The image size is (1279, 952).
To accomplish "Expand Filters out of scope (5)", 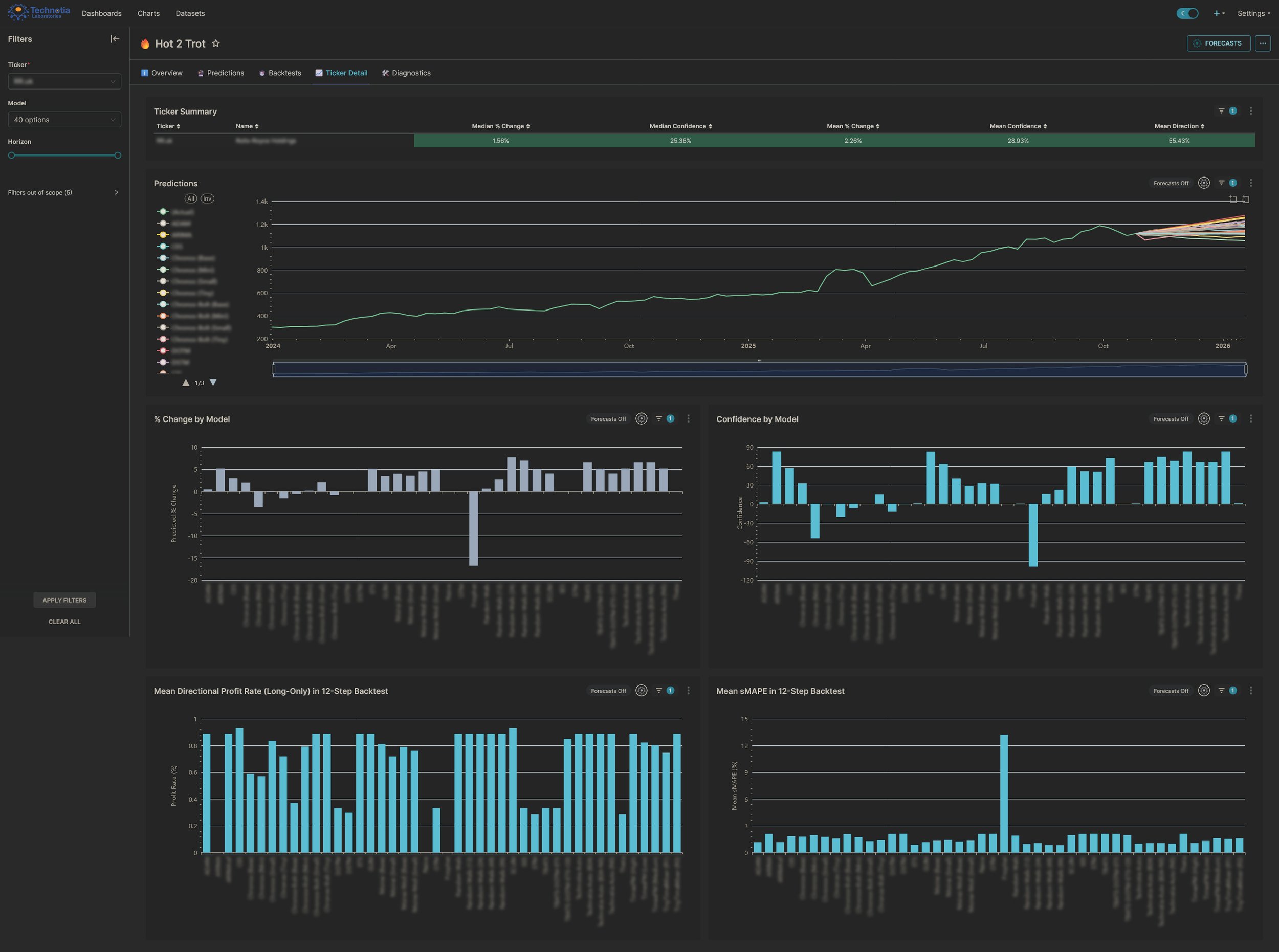I will [63, 192].
